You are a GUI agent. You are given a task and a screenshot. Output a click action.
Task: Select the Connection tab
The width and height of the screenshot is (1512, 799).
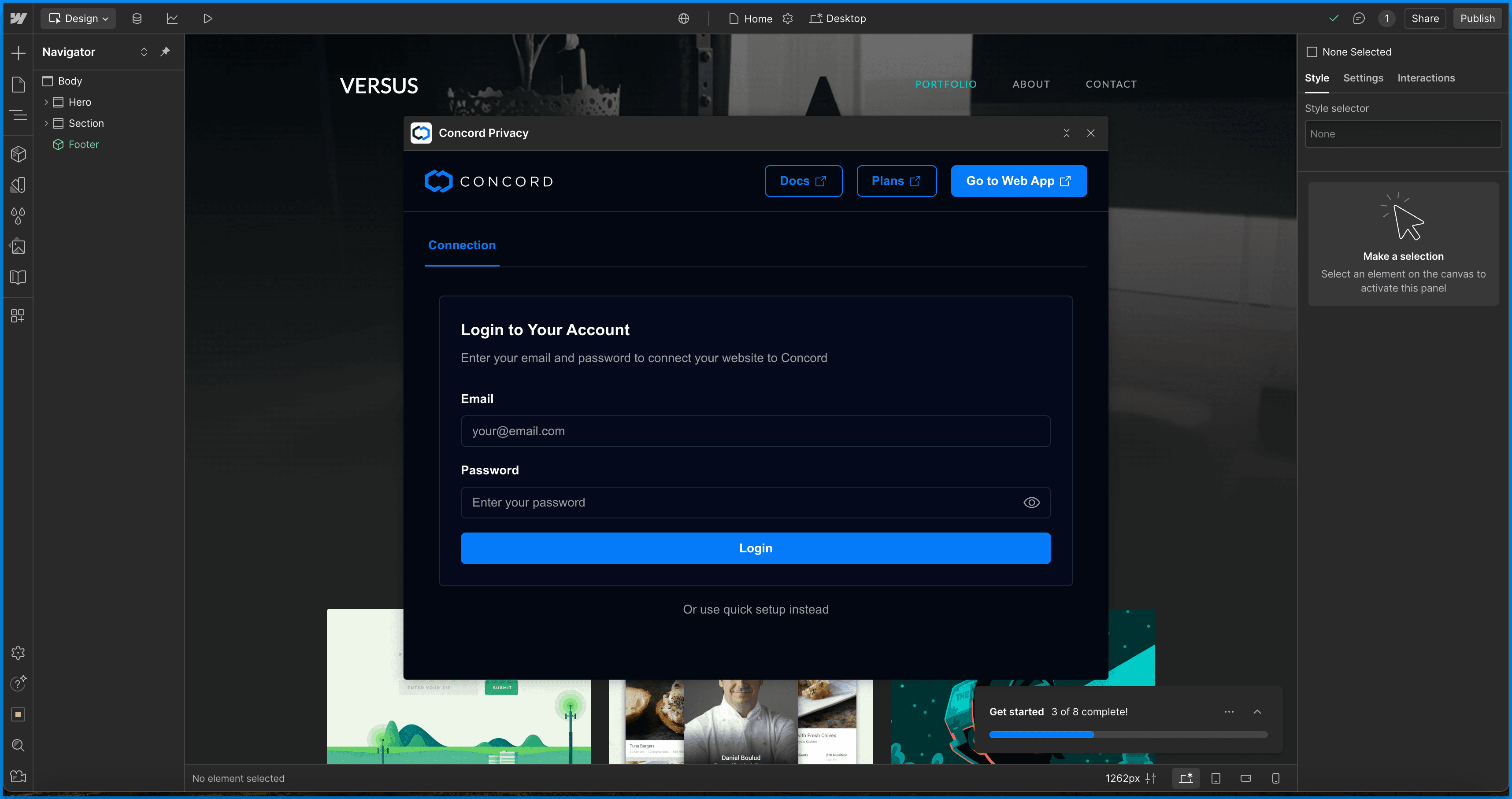pos(462,245)
